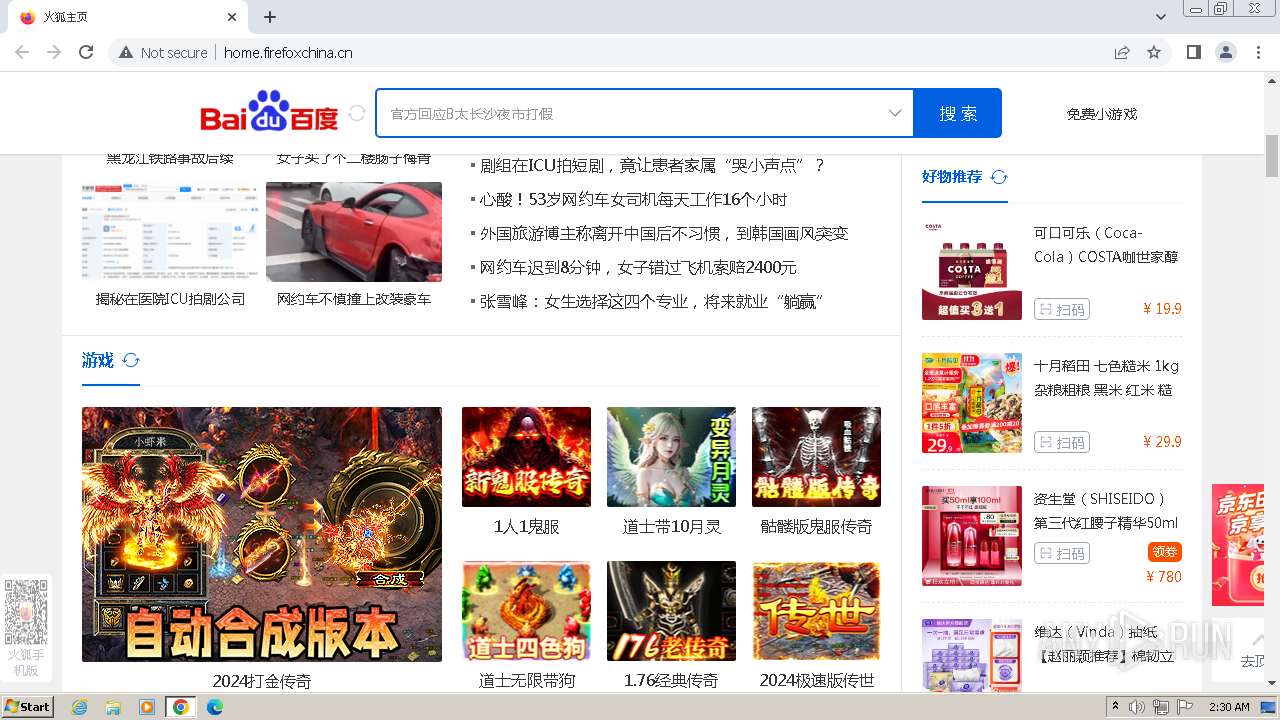This screenshot has height=720, width=1280.
Task: Refresh the 游戏 section list
Action: point(131,360)
